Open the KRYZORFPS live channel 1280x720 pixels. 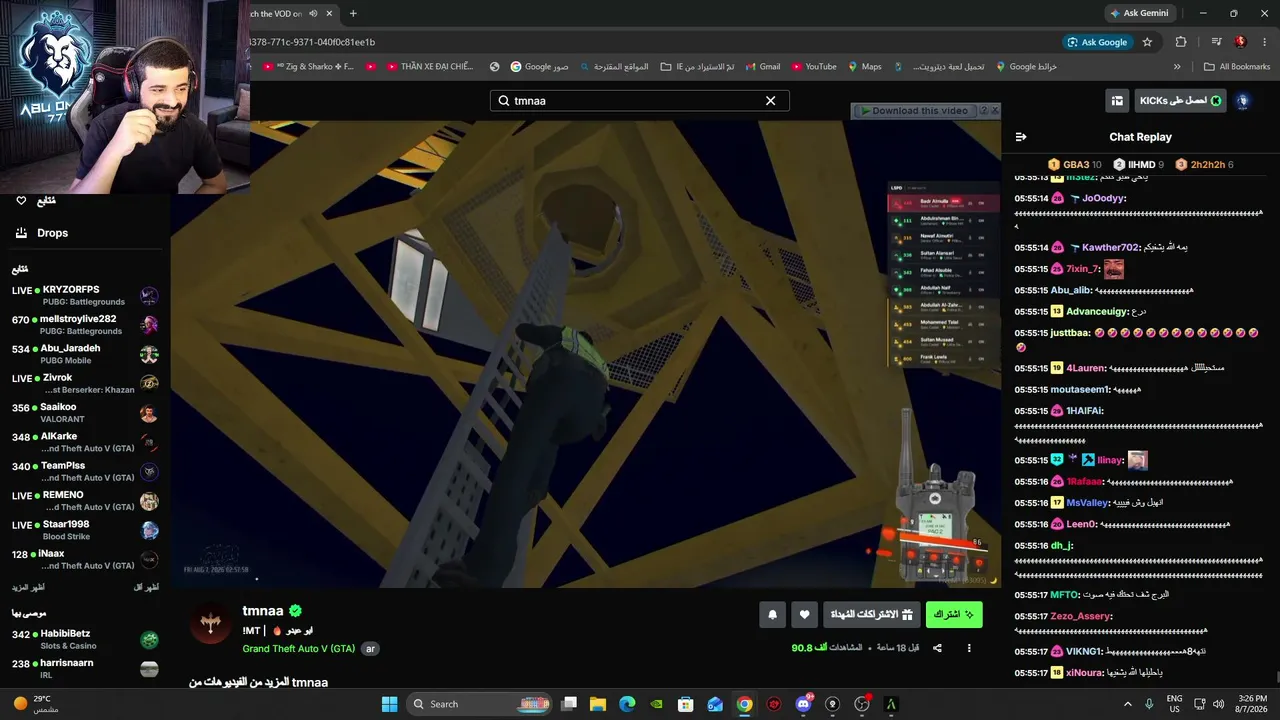[x=85, y=296]
